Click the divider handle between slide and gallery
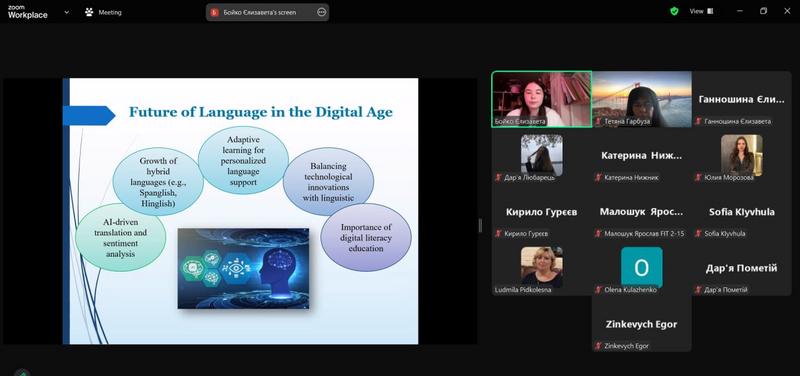 pyautogui.click(x=480, y=225)
